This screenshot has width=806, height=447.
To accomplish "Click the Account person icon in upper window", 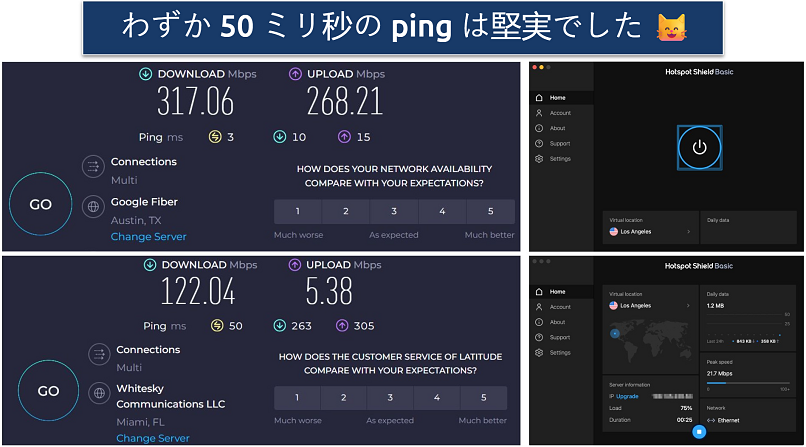I will 540,113.
